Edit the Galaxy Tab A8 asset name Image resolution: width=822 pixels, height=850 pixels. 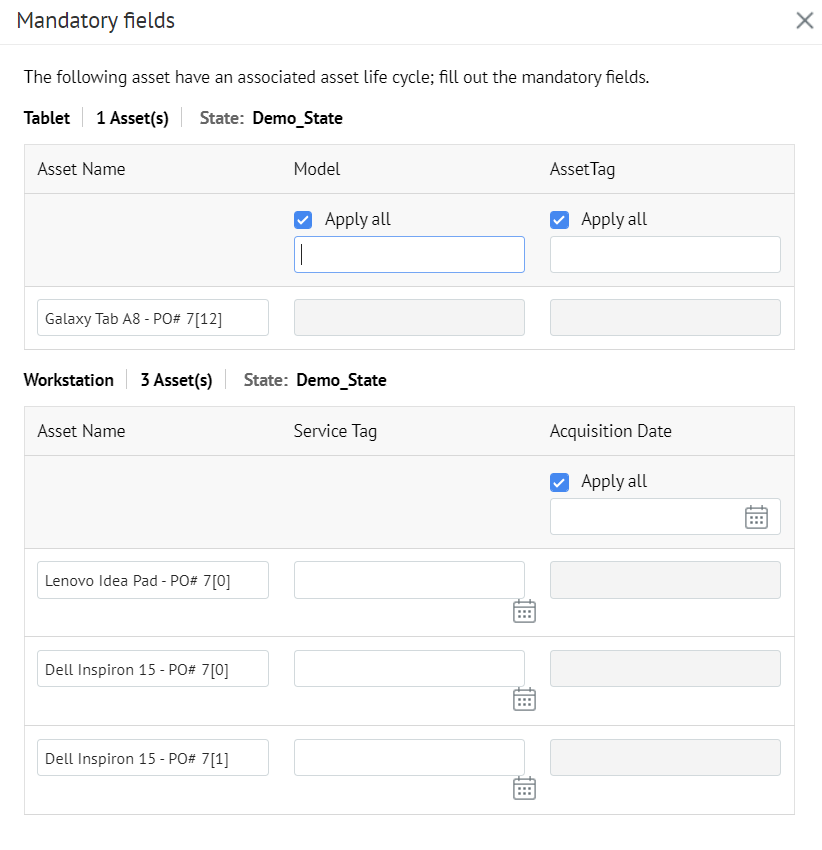tap(153, 318)
